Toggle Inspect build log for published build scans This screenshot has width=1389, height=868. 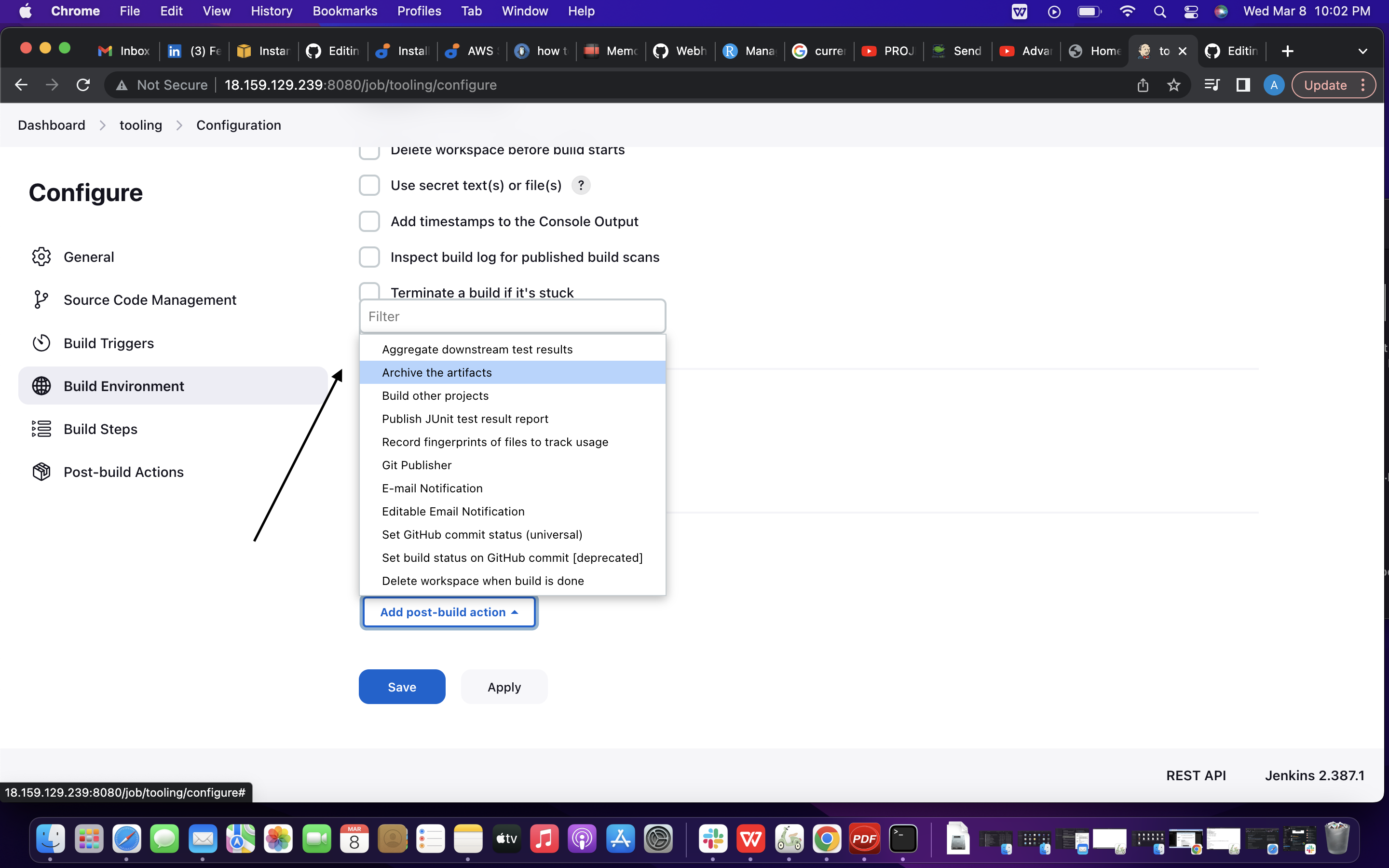point(369,257)
